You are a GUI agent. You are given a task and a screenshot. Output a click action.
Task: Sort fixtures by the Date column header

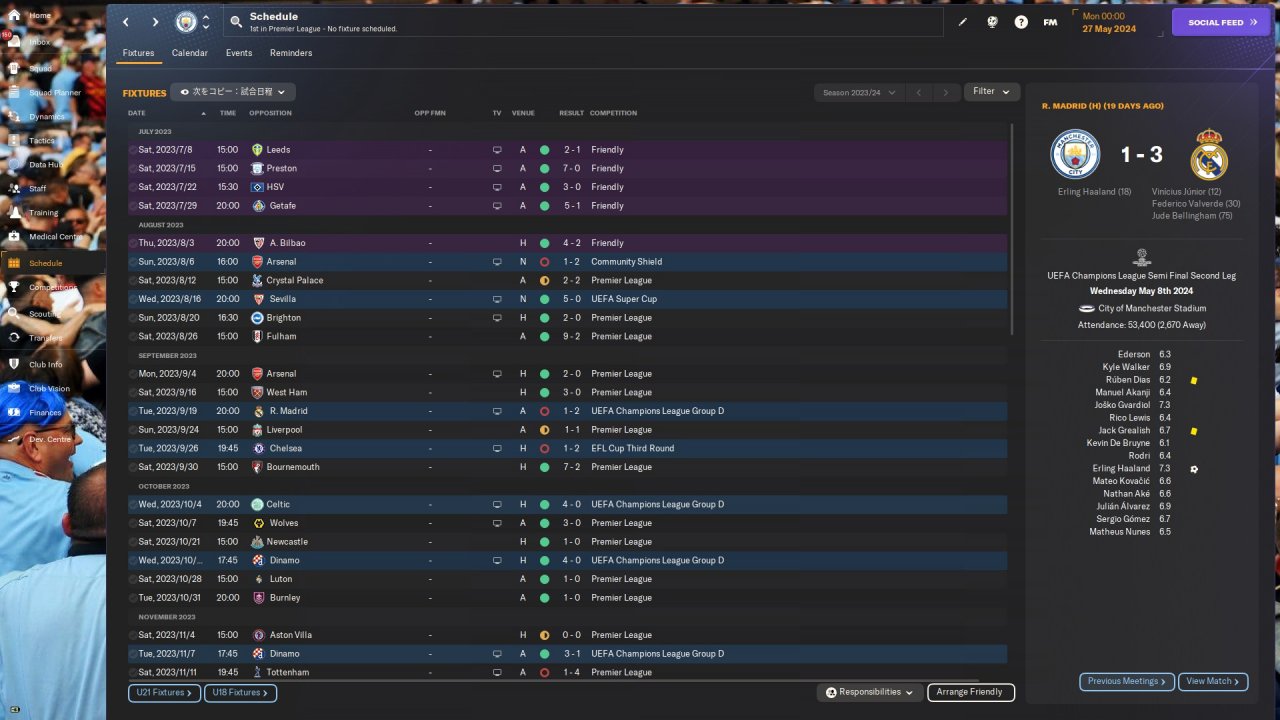[137, 113]
